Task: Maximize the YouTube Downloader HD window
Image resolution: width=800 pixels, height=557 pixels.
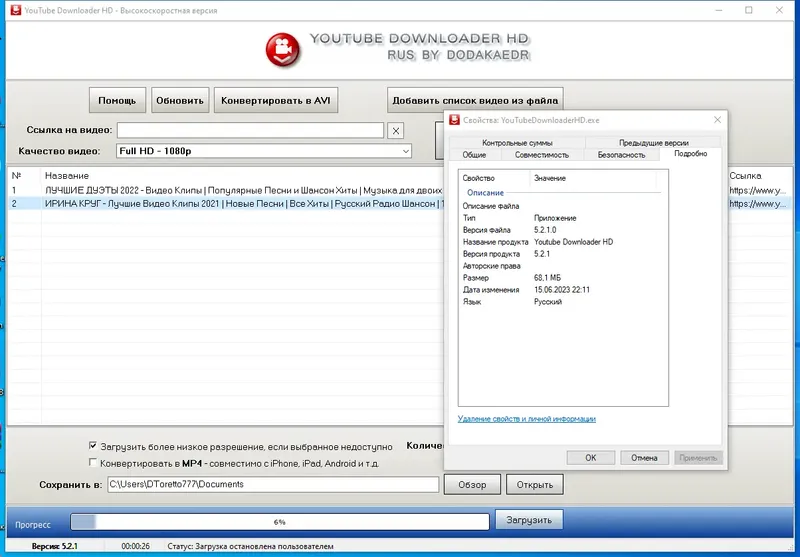Action: tap(748, 10)
